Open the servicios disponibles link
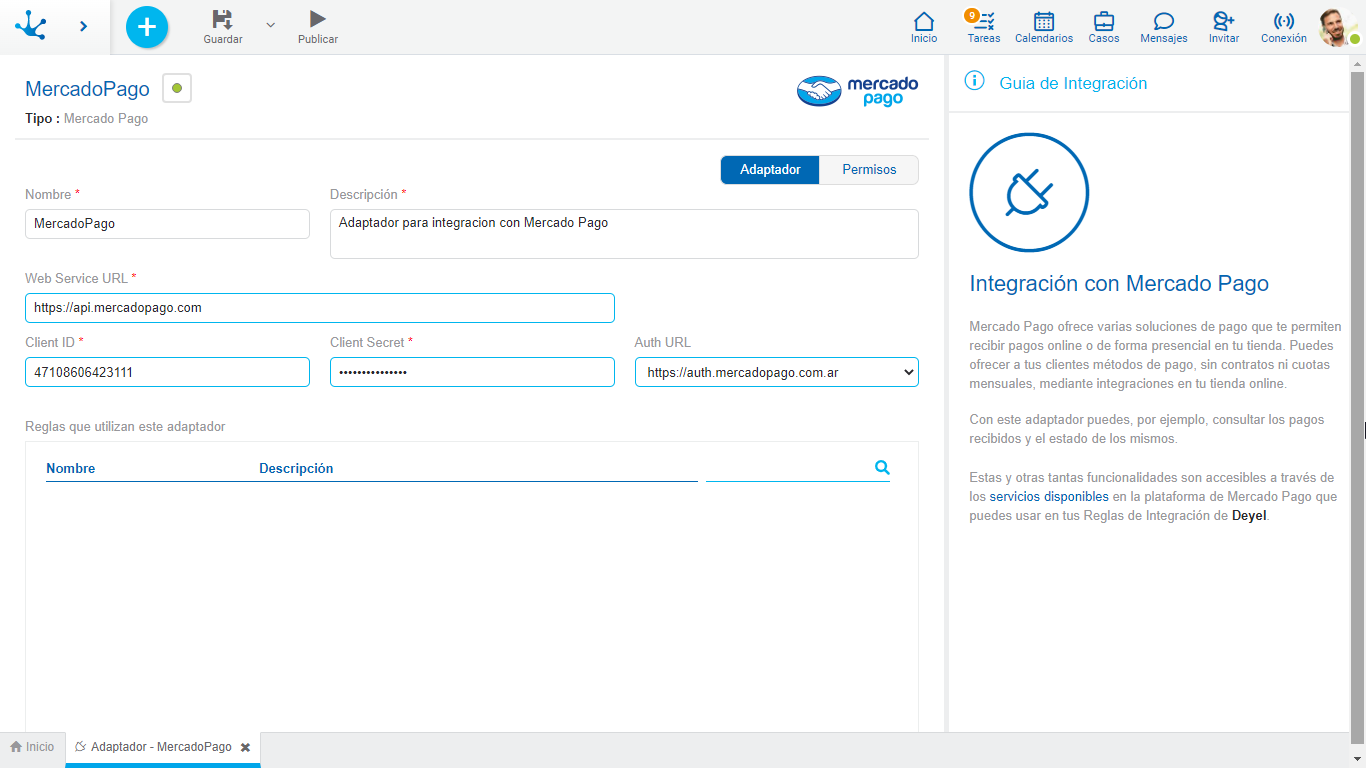The height and width of the screenshot is (768, 1366). [1049, 497]
